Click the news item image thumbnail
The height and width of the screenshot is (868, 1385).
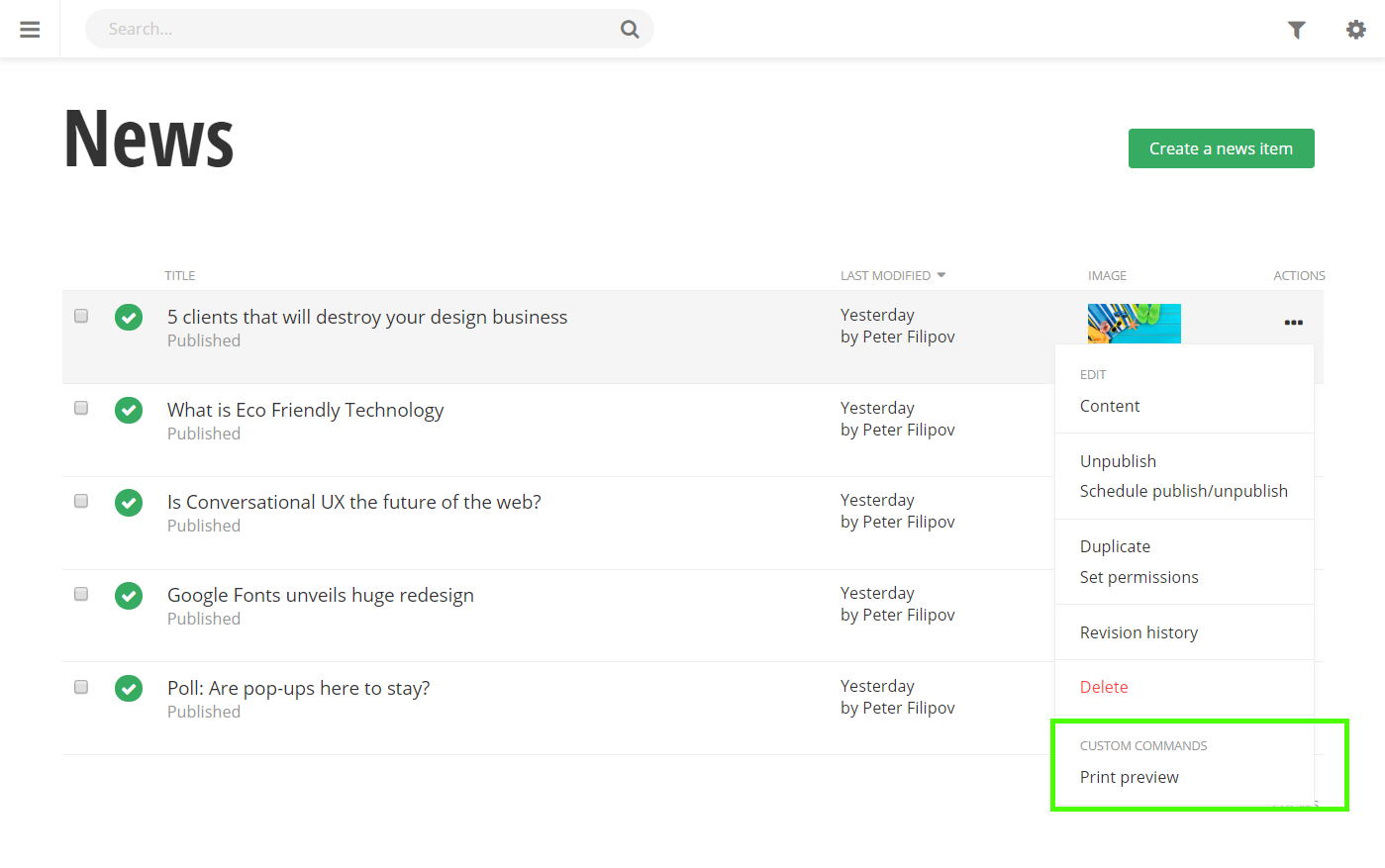[x=1134, y=324]
